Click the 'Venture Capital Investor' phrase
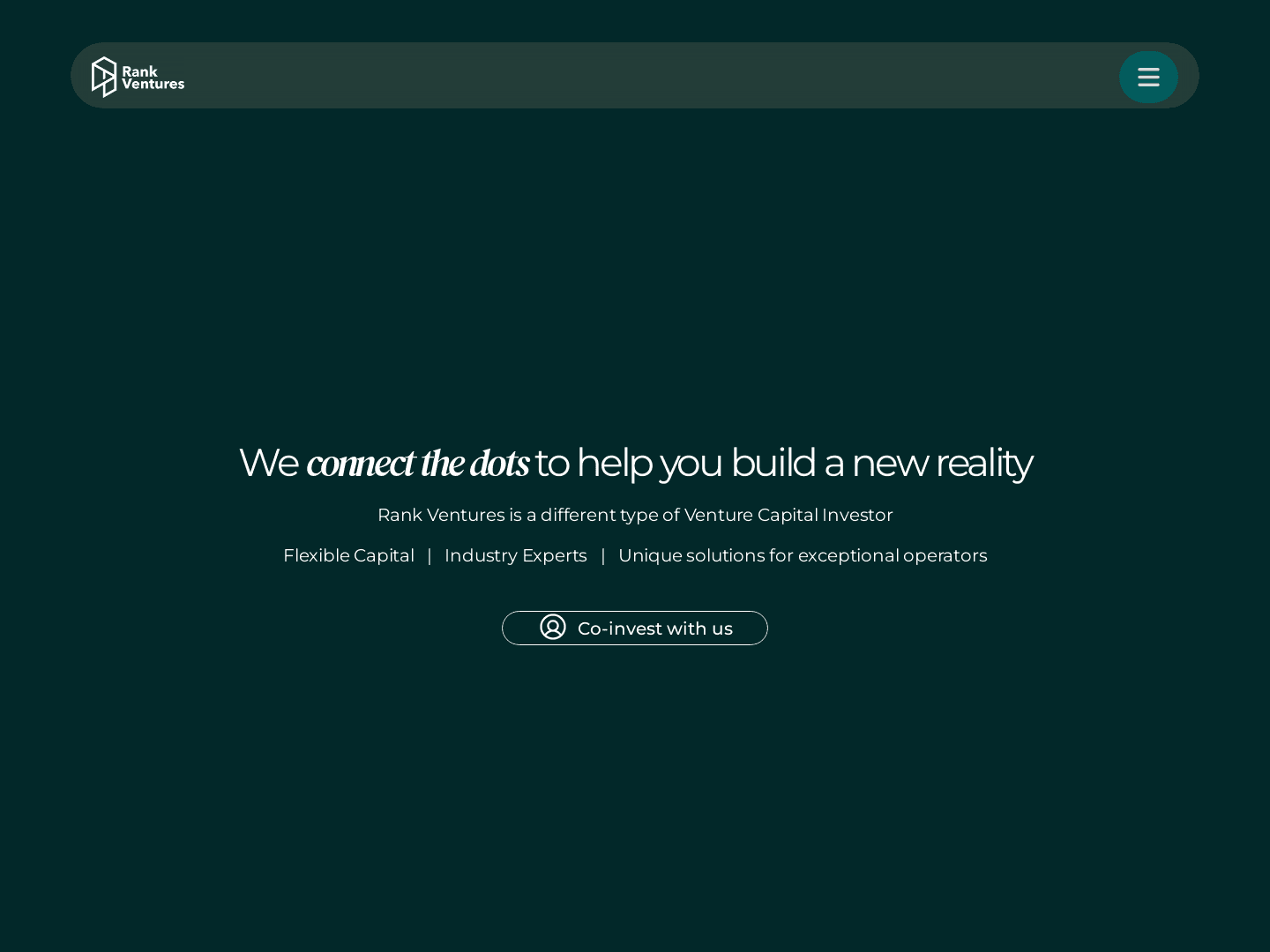This screenshot has height=952, width=1270. pos(788,515)
